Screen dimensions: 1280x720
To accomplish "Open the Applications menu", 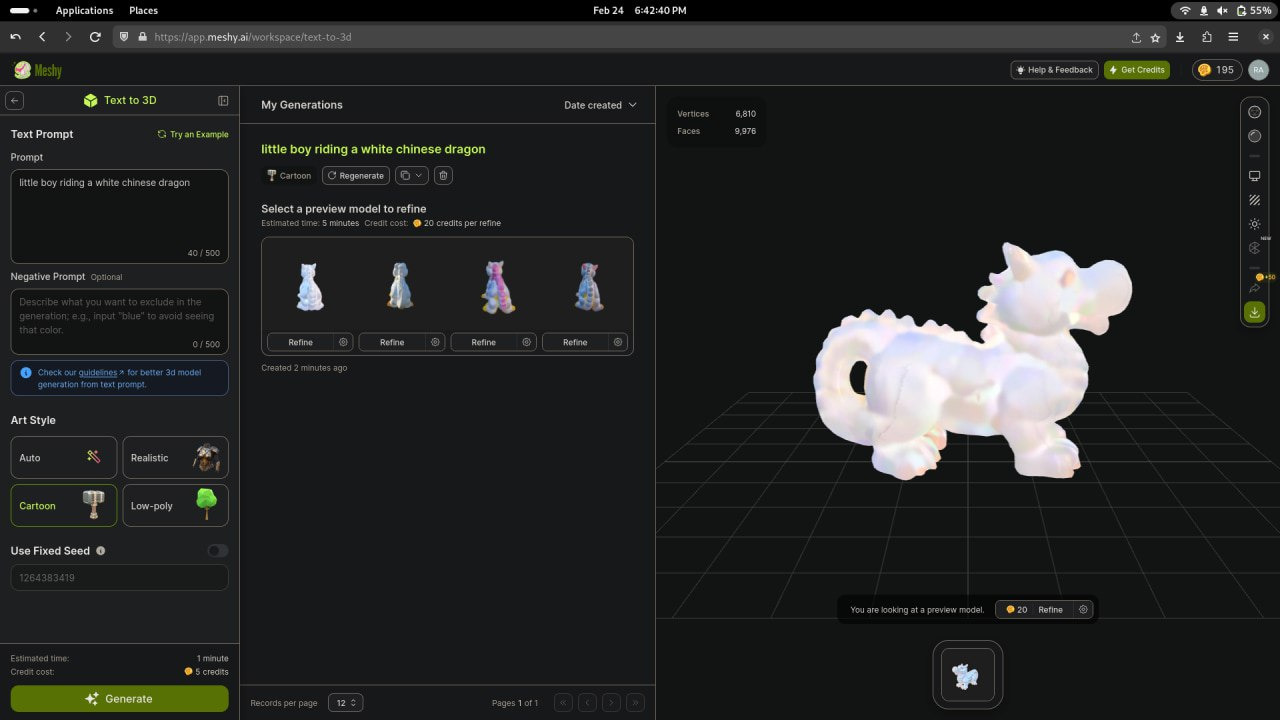I will [x=84, y=10].
